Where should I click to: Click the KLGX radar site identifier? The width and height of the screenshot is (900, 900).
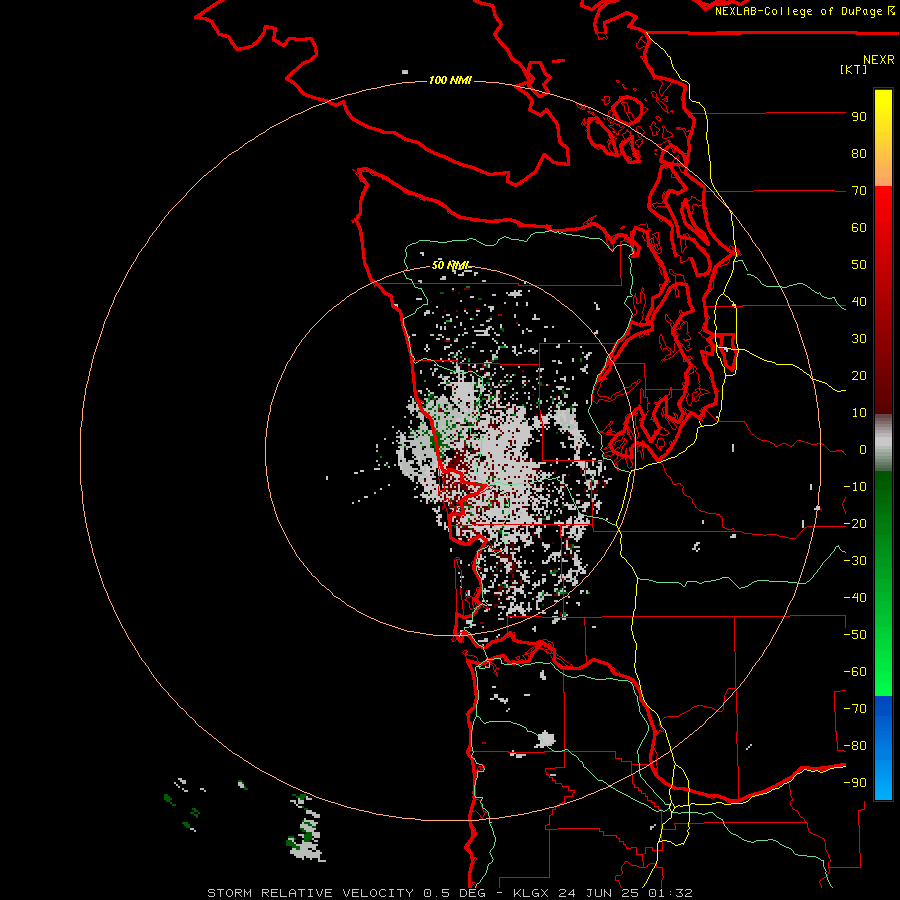pyautogui.click(x=533, y=893)
